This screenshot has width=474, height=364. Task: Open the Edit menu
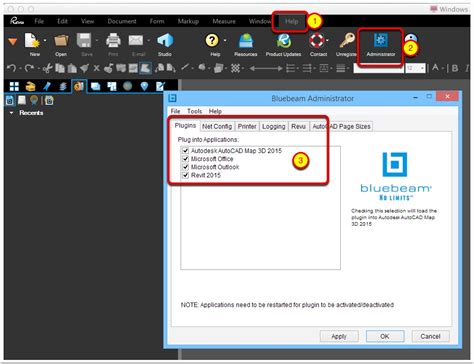pyautogui.click(x=62, y=21)
